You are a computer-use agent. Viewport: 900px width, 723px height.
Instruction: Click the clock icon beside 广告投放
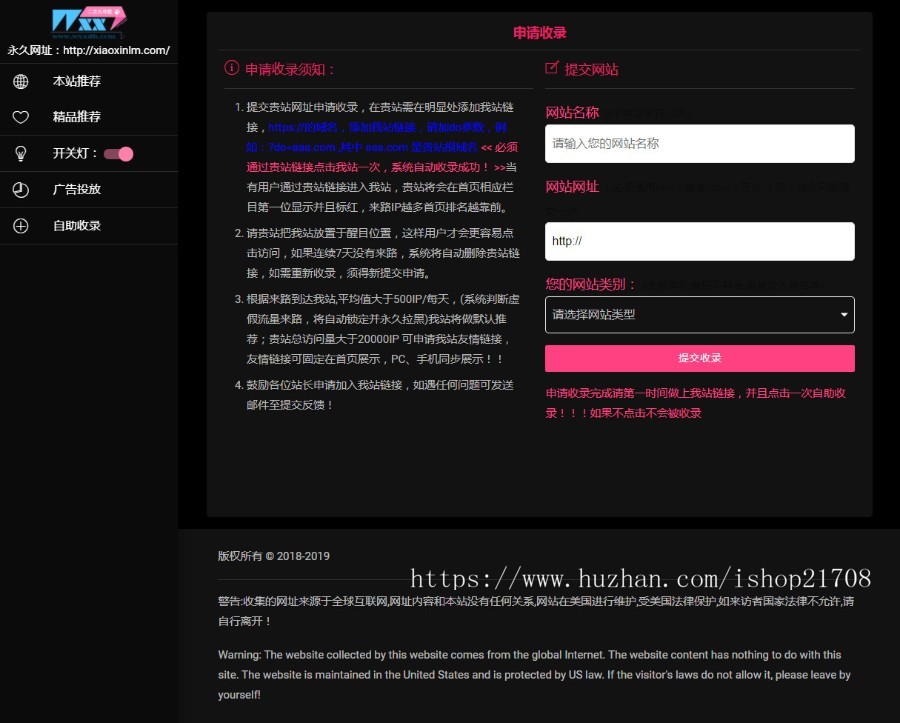pyautogui.click(x=21, y=189)
